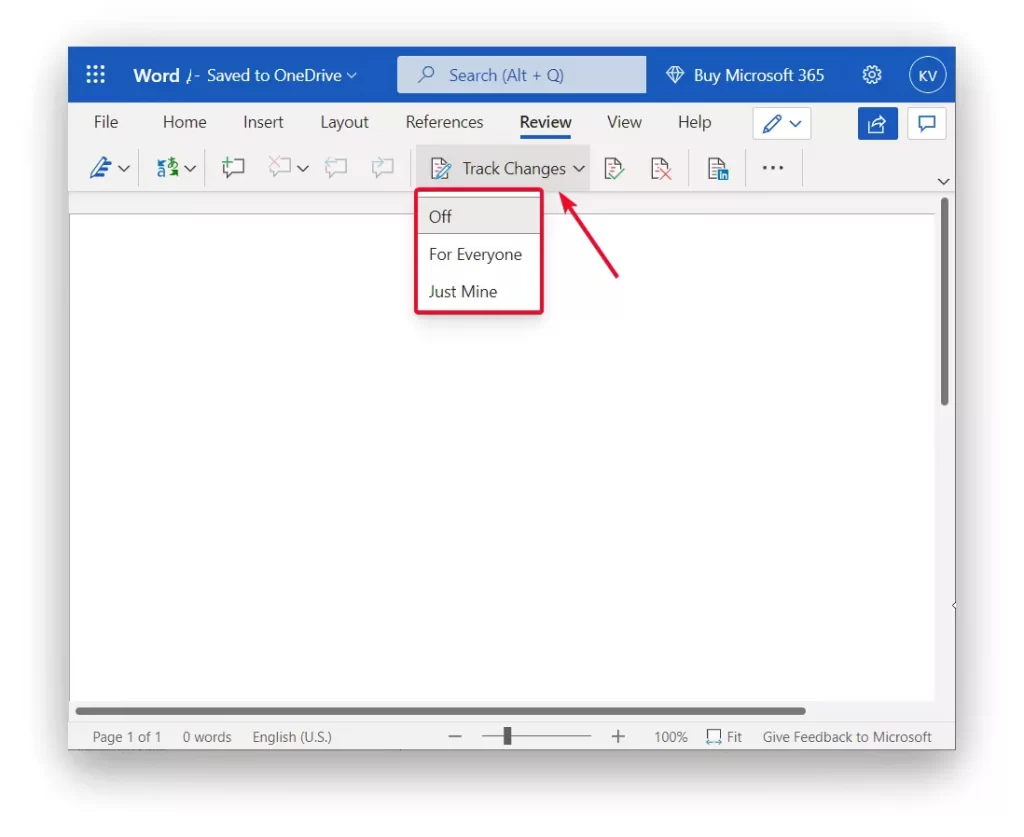1024x837 pixels.
Task: Select Just Mine tracking option
Action: pos(478,291)
